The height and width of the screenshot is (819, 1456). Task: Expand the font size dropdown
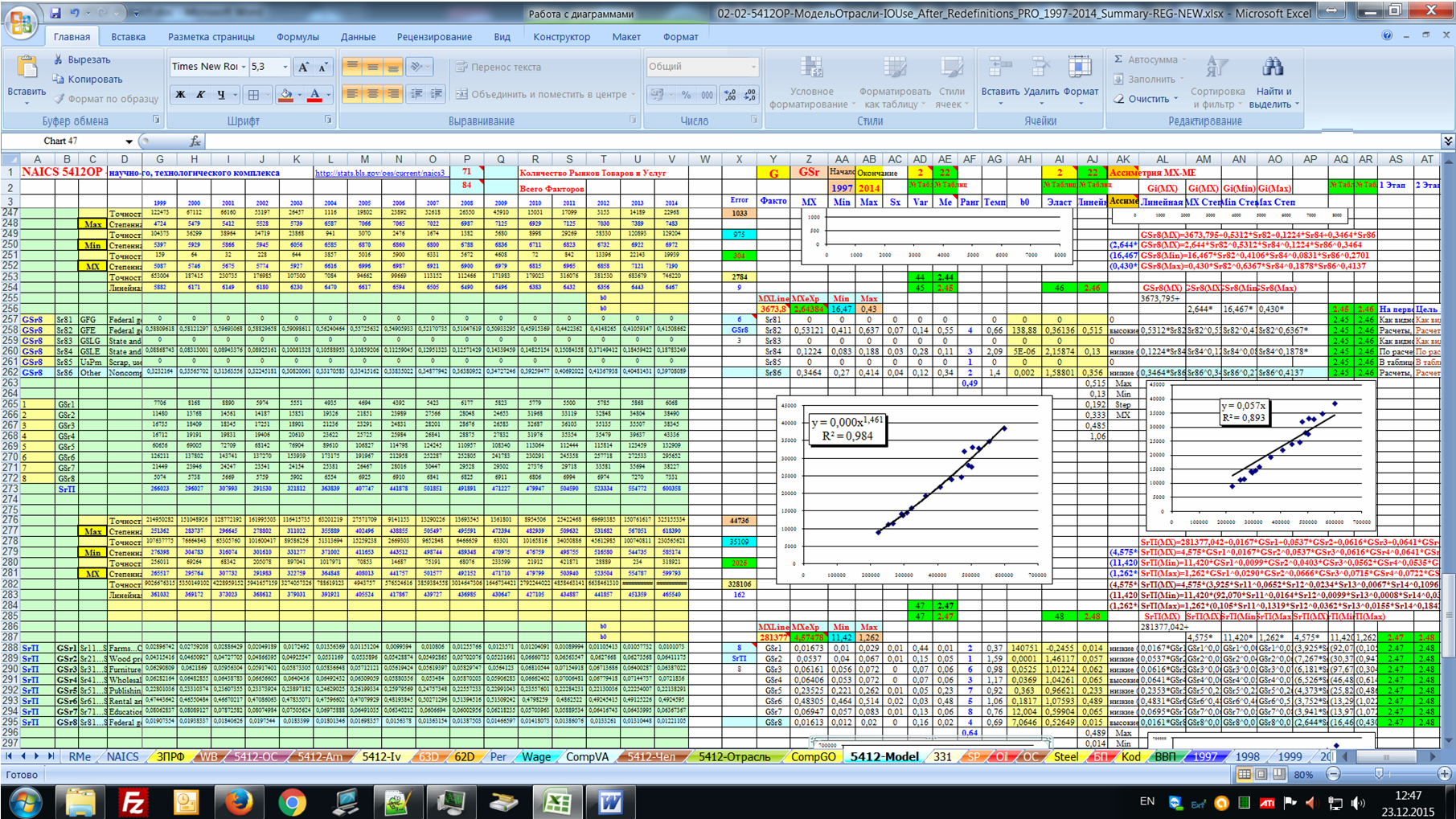pos(285,67)
